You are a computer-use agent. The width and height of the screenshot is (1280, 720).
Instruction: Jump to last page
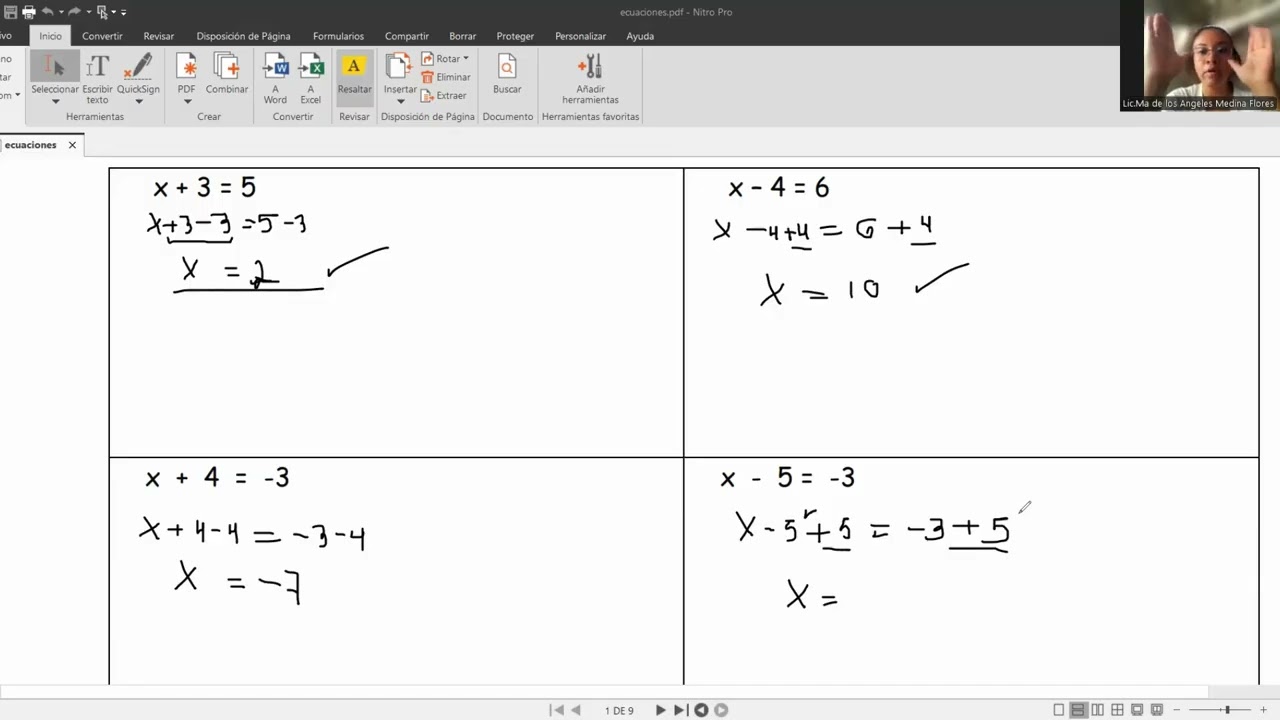680,710
